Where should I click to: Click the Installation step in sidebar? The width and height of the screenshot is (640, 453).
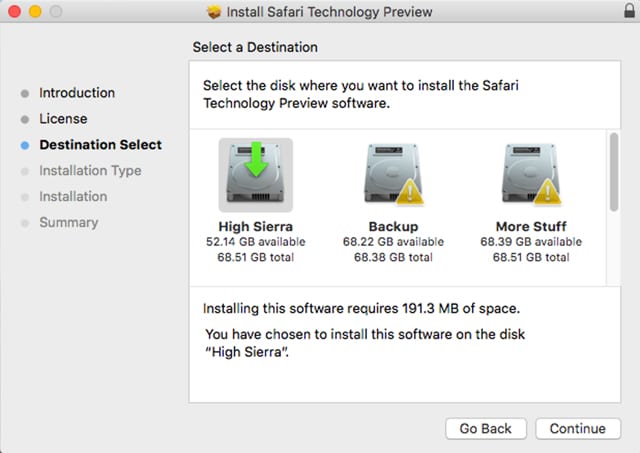(x=73, y=197)
